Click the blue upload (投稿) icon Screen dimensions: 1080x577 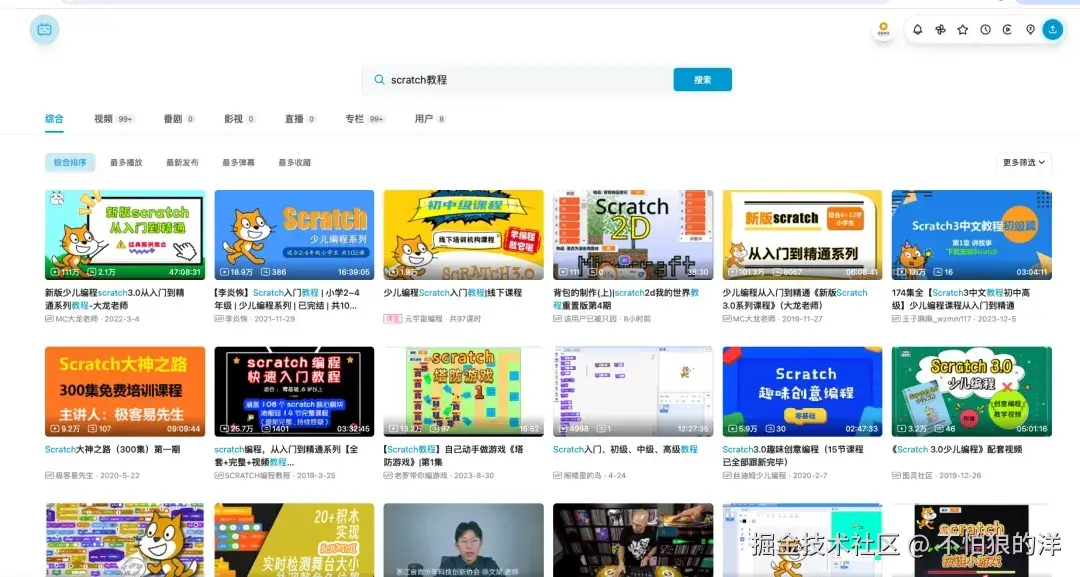[x=1053, y=29]
